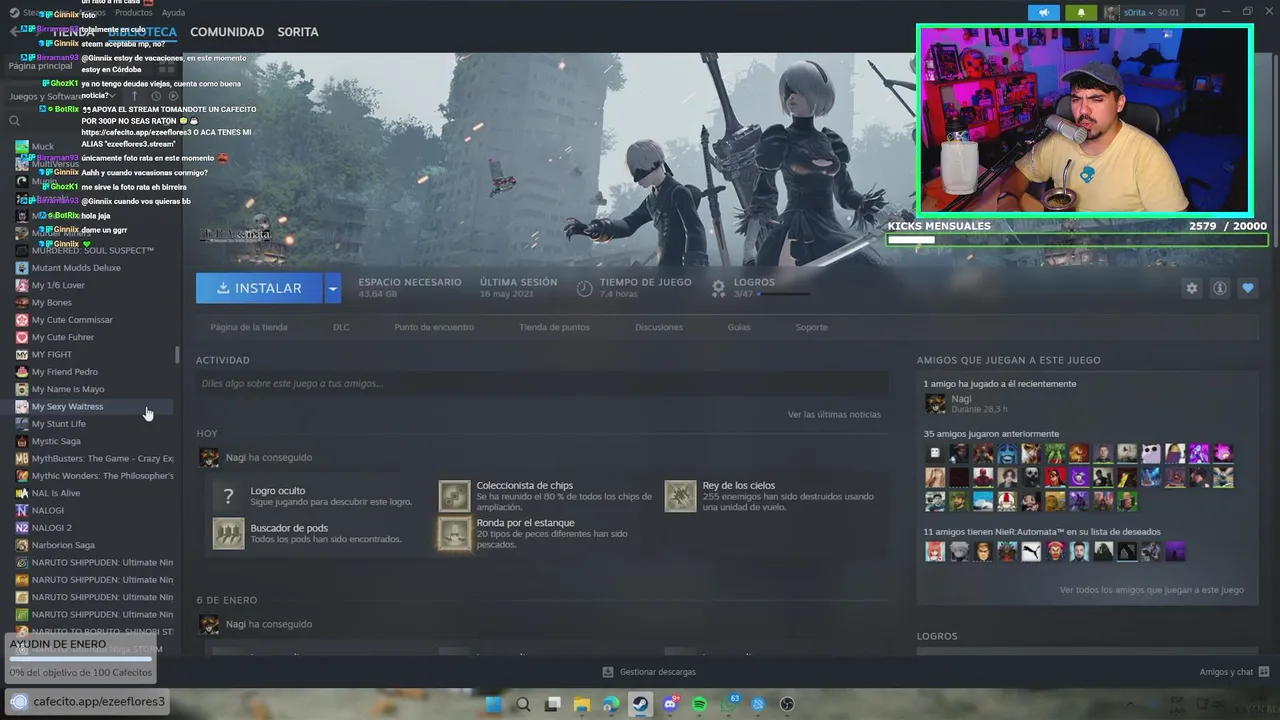The image size is (1280, 720).
Task: Select My Friend Pedro in library
Action: [x=65, y=372]
